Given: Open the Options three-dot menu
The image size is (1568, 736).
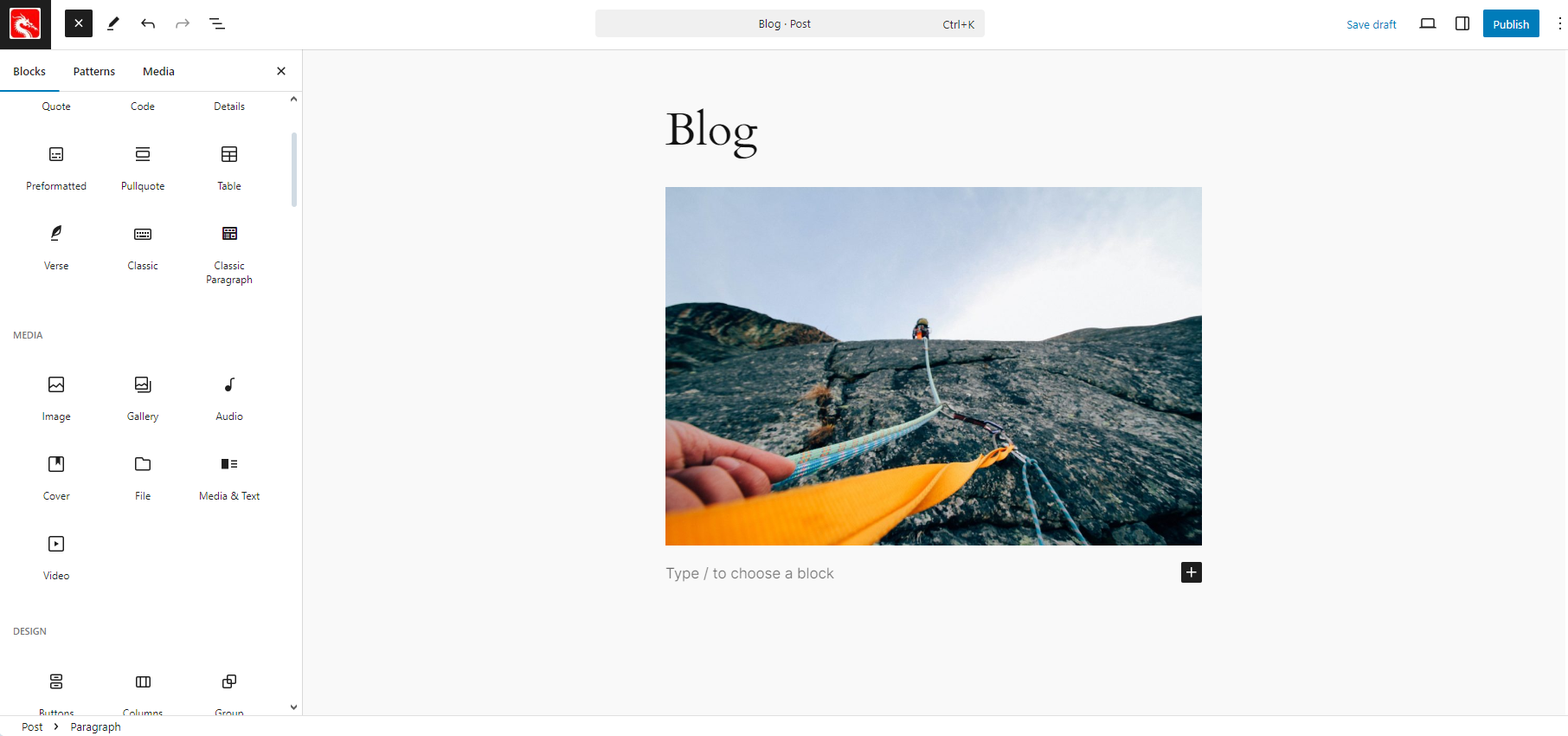Looking at the screenshot, I should tap(1559, 23).
